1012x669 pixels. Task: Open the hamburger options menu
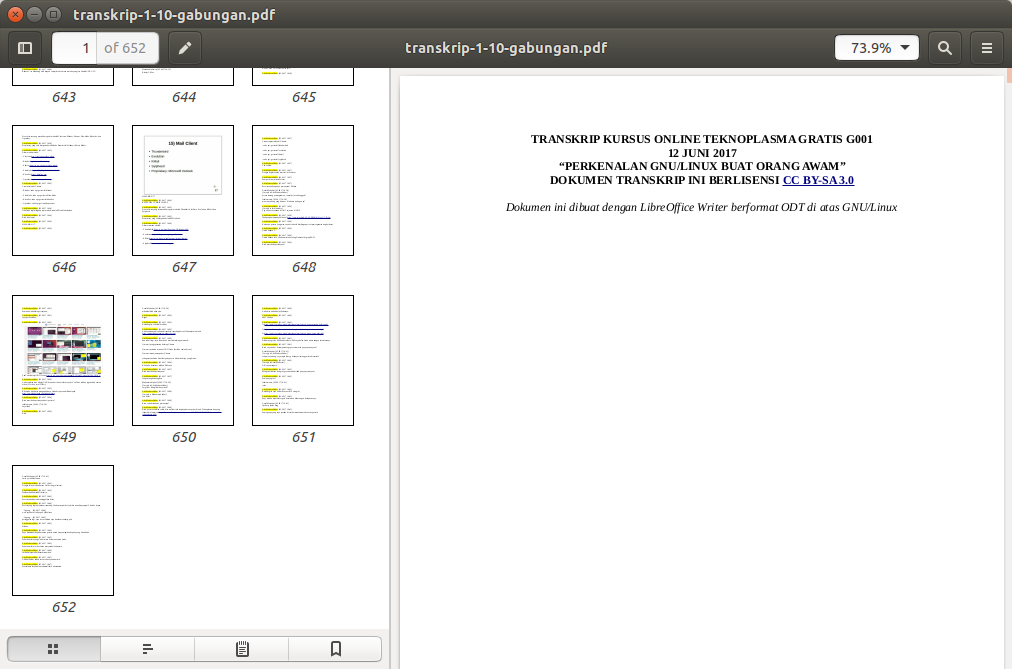pos(987,47)
